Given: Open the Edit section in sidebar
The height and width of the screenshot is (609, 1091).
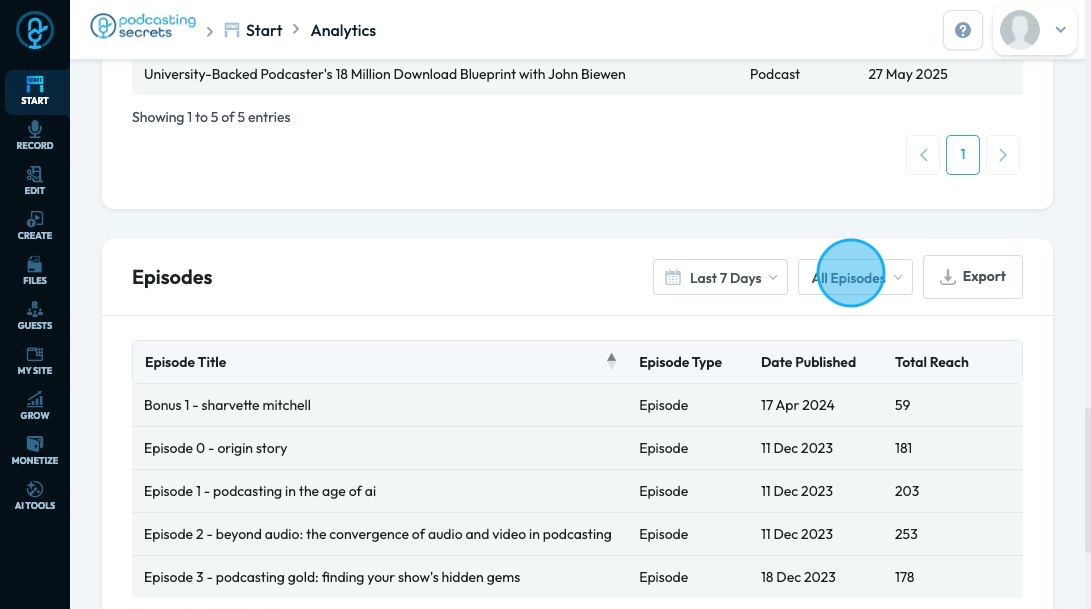Looking at the screenshot, I should (34, 181).
